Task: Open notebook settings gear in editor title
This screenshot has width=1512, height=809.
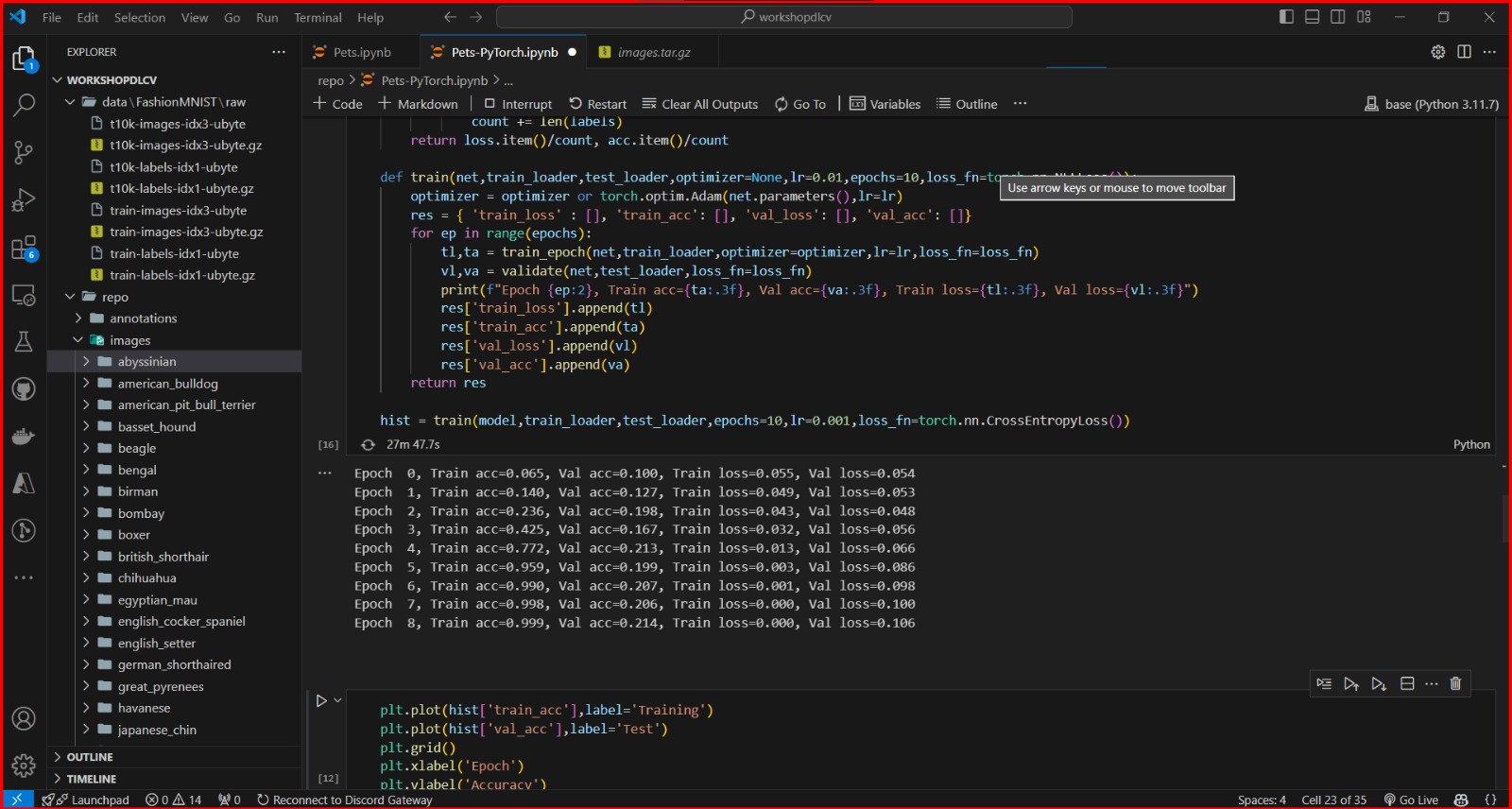Action: coord(1438,52)
